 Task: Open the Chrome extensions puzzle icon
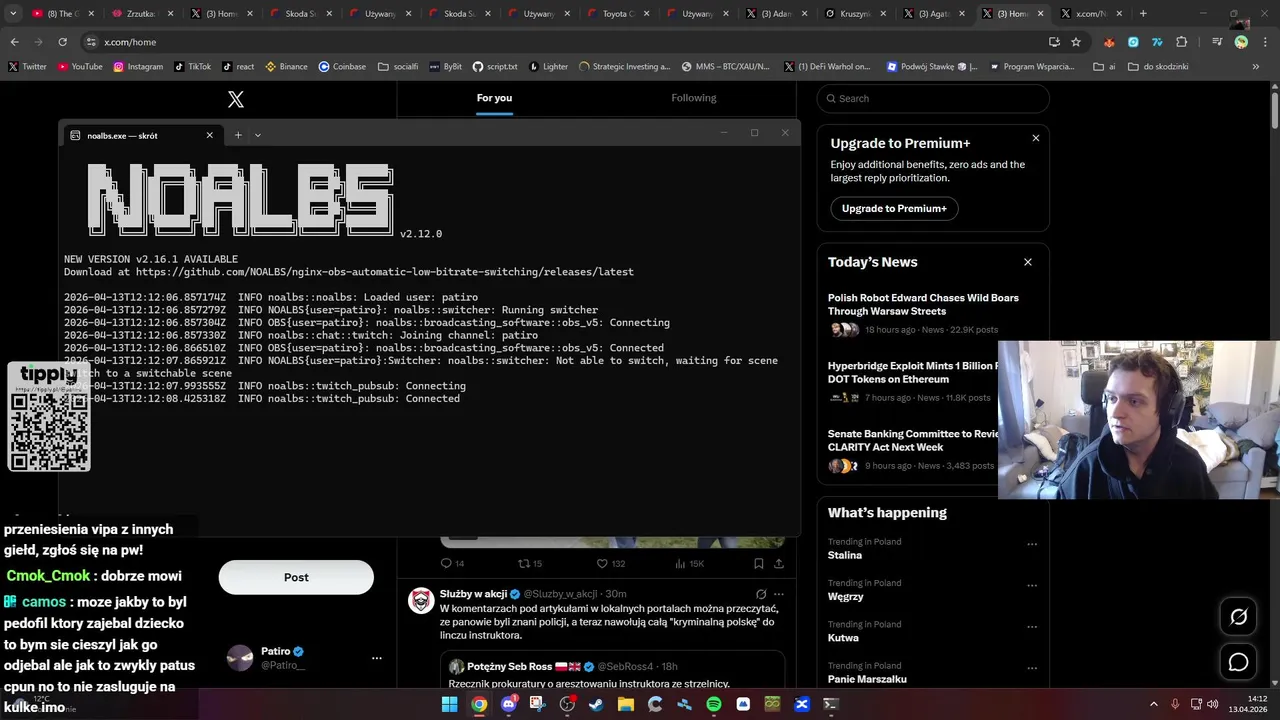pos(1182,42)
